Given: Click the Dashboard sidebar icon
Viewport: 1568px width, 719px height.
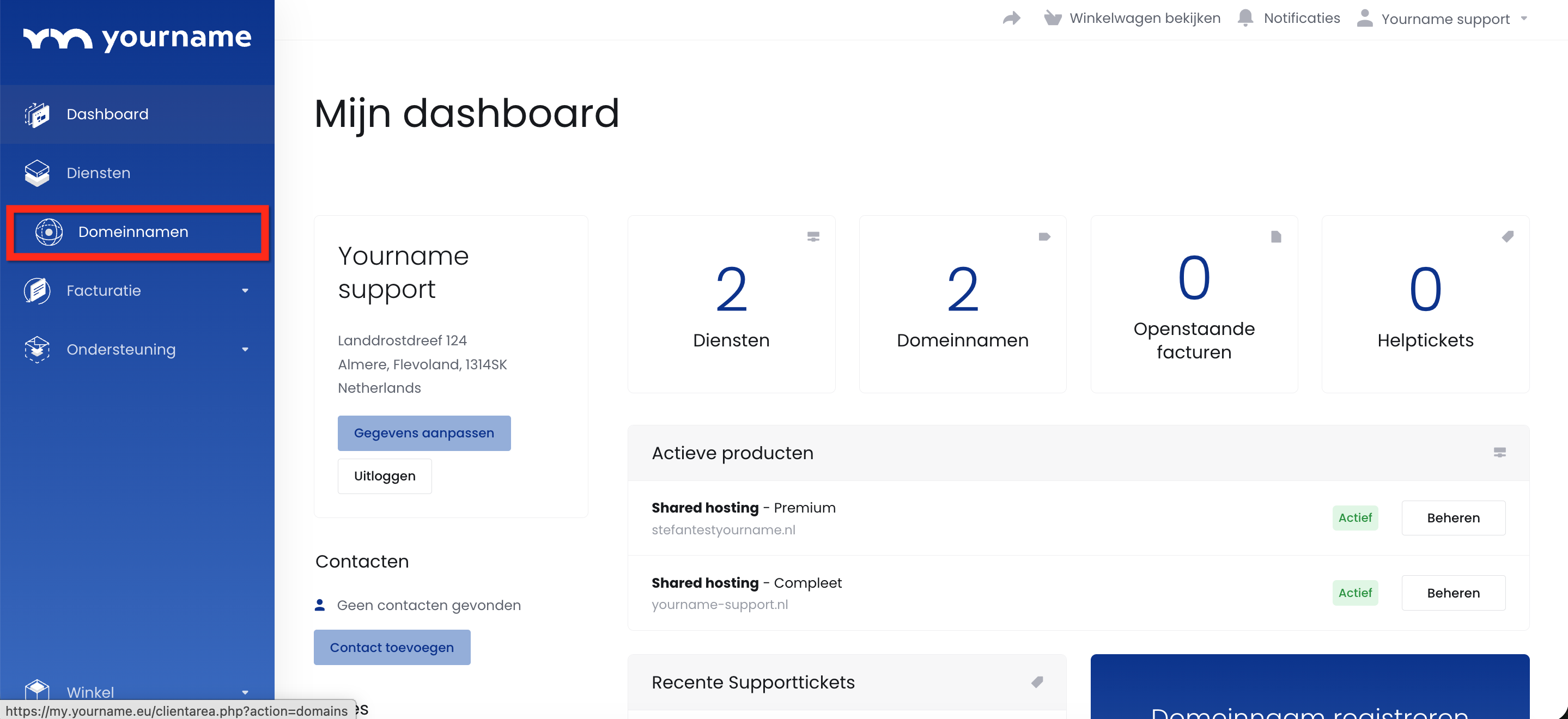Looking at the screenshot, I should [37, 114].
